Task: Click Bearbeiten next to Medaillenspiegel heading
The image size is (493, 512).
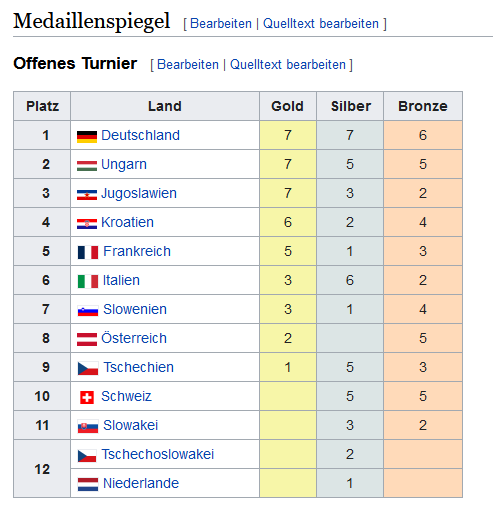Action: (x=221, y=24)
